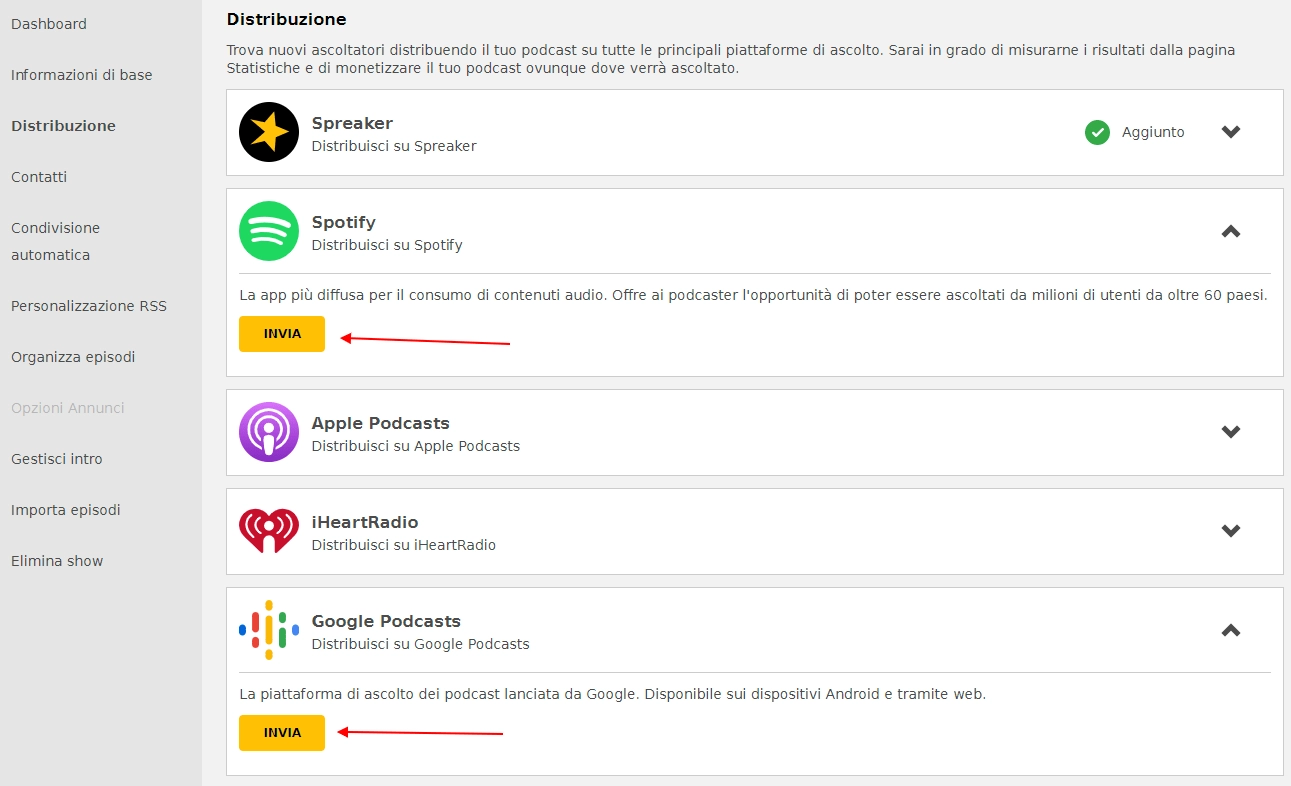Viewport: 1291px width, 786px height.
Task: Click the green Aggiunto checkmark icon
Action: click(x=1097, y=132)
